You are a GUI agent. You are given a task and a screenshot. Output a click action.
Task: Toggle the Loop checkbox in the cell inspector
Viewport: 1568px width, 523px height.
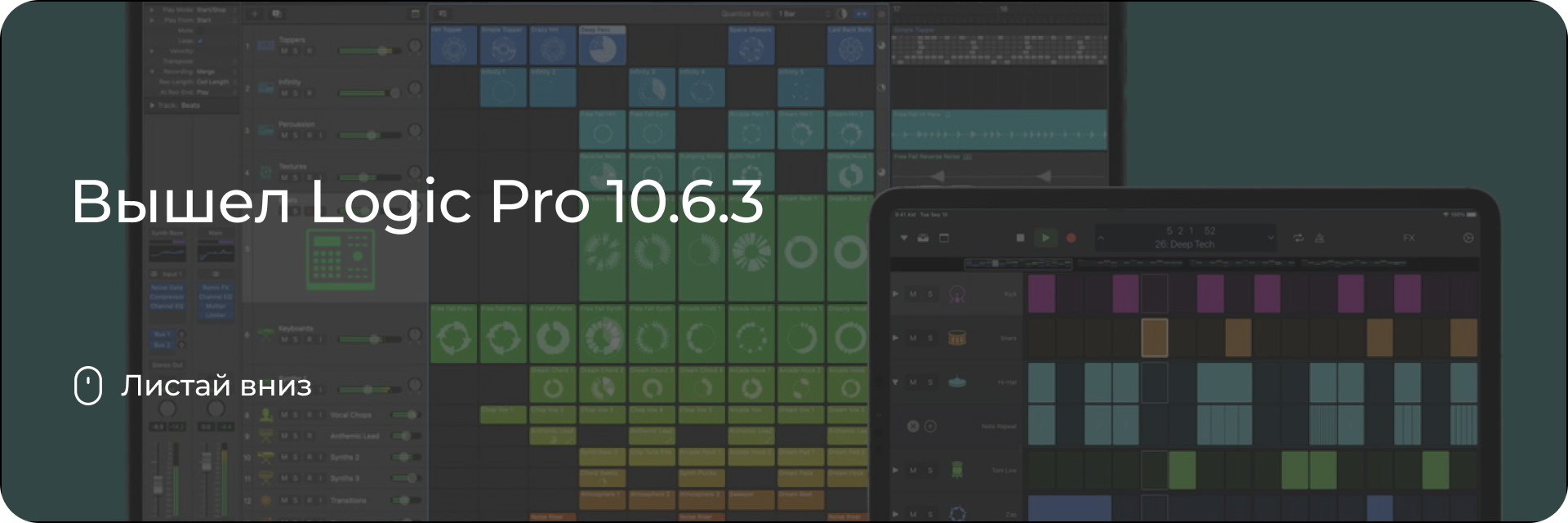[x=200, y=40]
